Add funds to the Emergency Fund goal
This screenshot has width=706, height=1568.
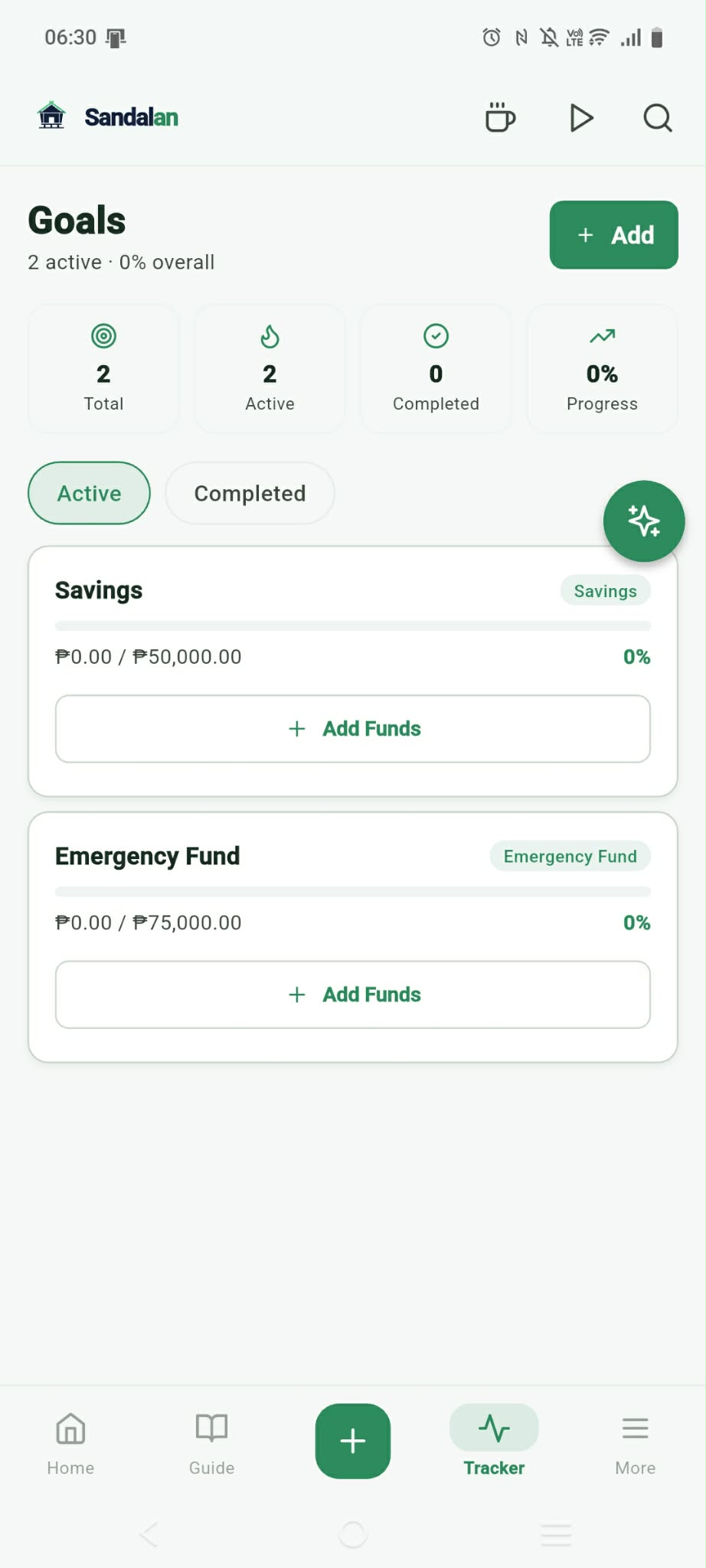(x=353, y=995)
